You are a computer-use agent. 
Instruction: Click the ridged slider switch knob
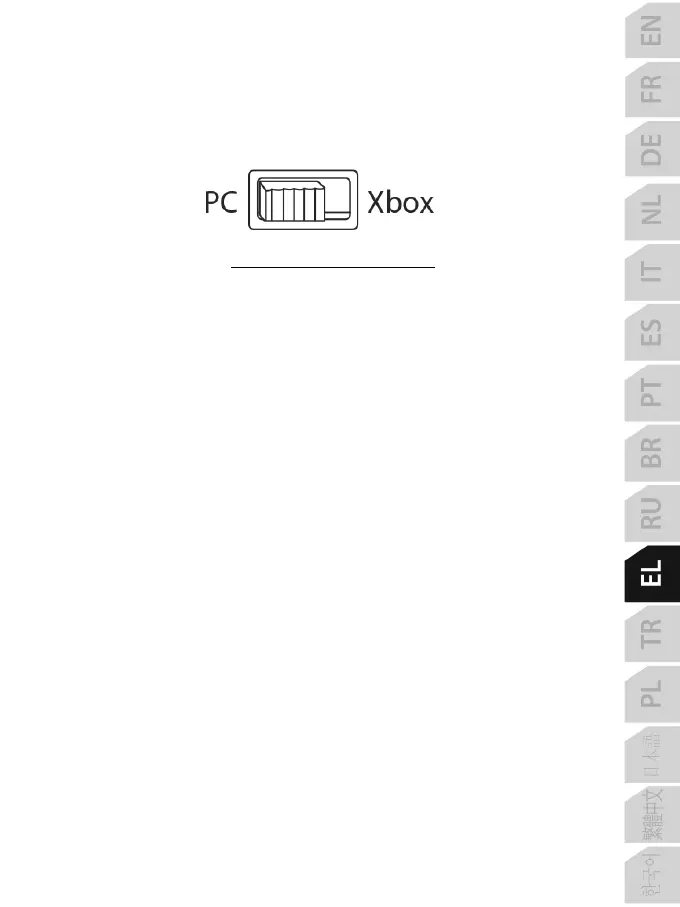tap(291, 201)
